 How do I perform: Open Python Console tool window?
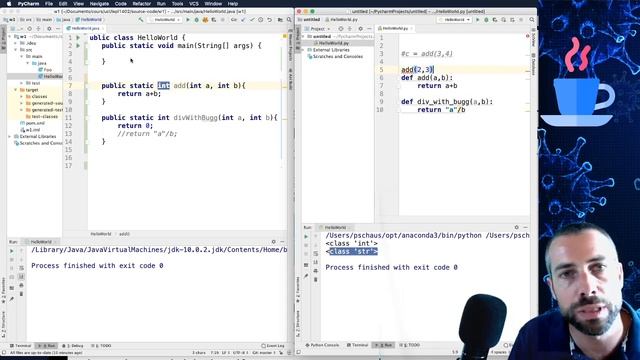[x=322, y=345]
